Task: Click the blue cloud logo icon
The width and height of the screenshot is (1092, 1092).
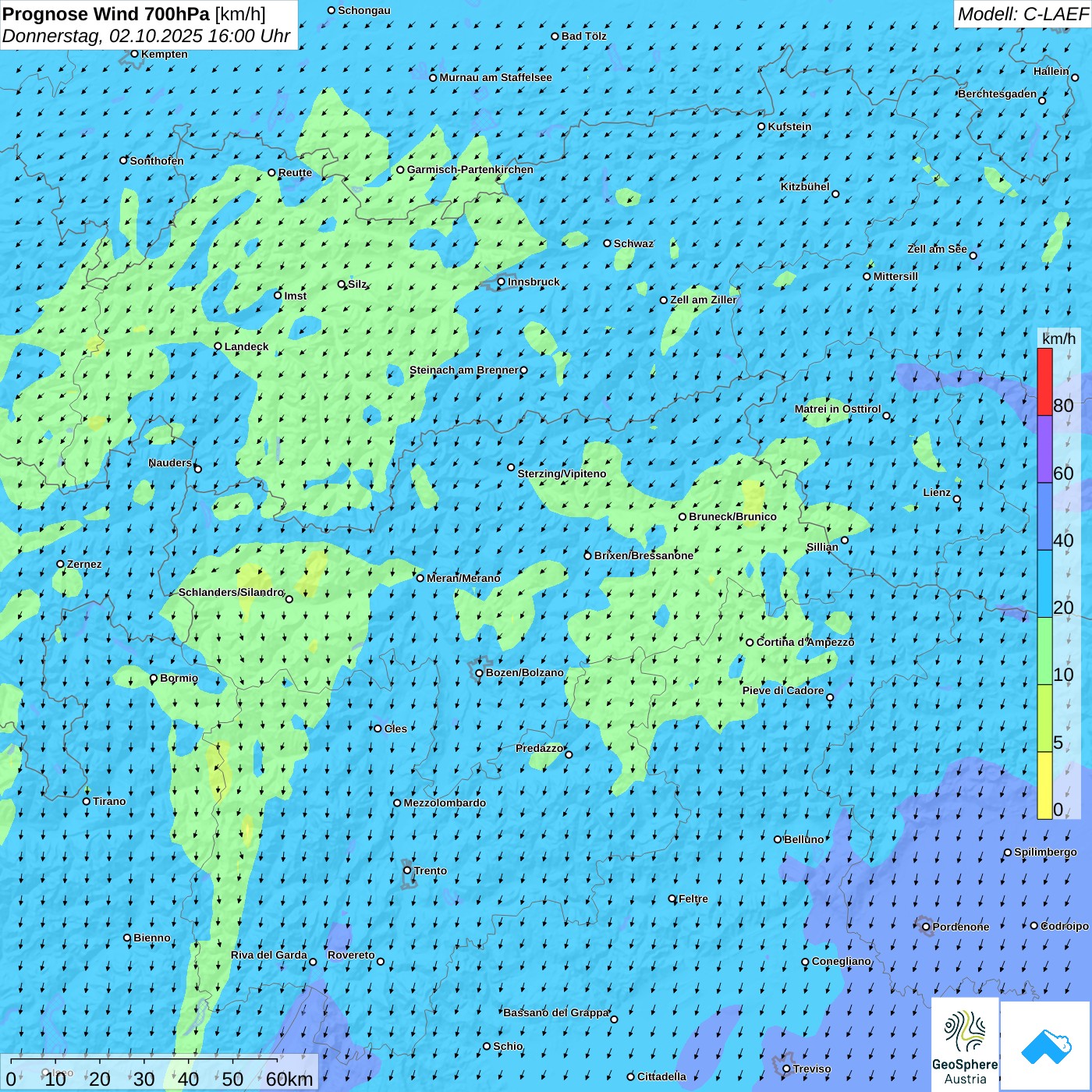Action: coord(1046,1047)
